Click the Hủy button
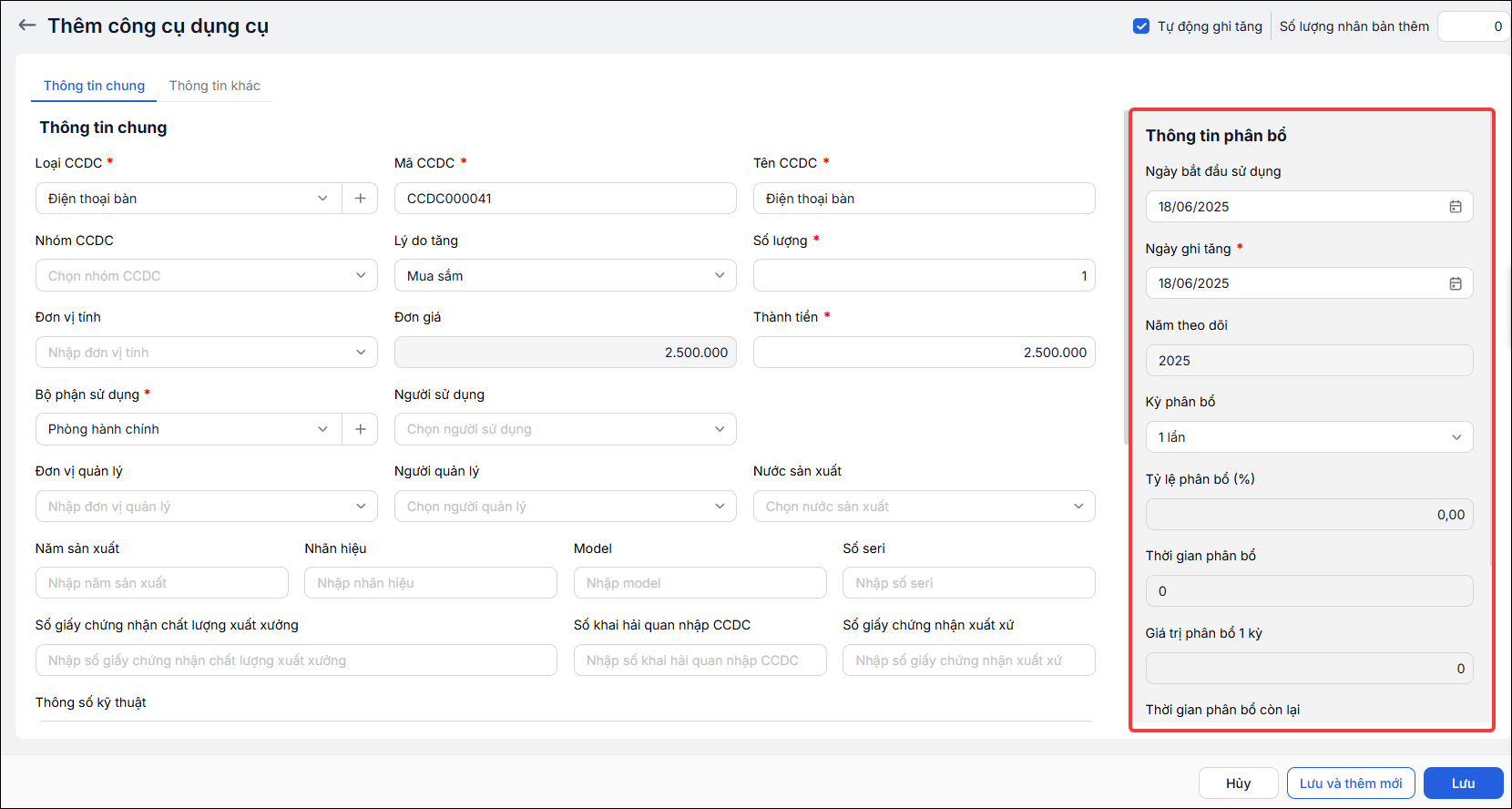The height and width of the screenshot is (809, 1512). click(1239, 783)
